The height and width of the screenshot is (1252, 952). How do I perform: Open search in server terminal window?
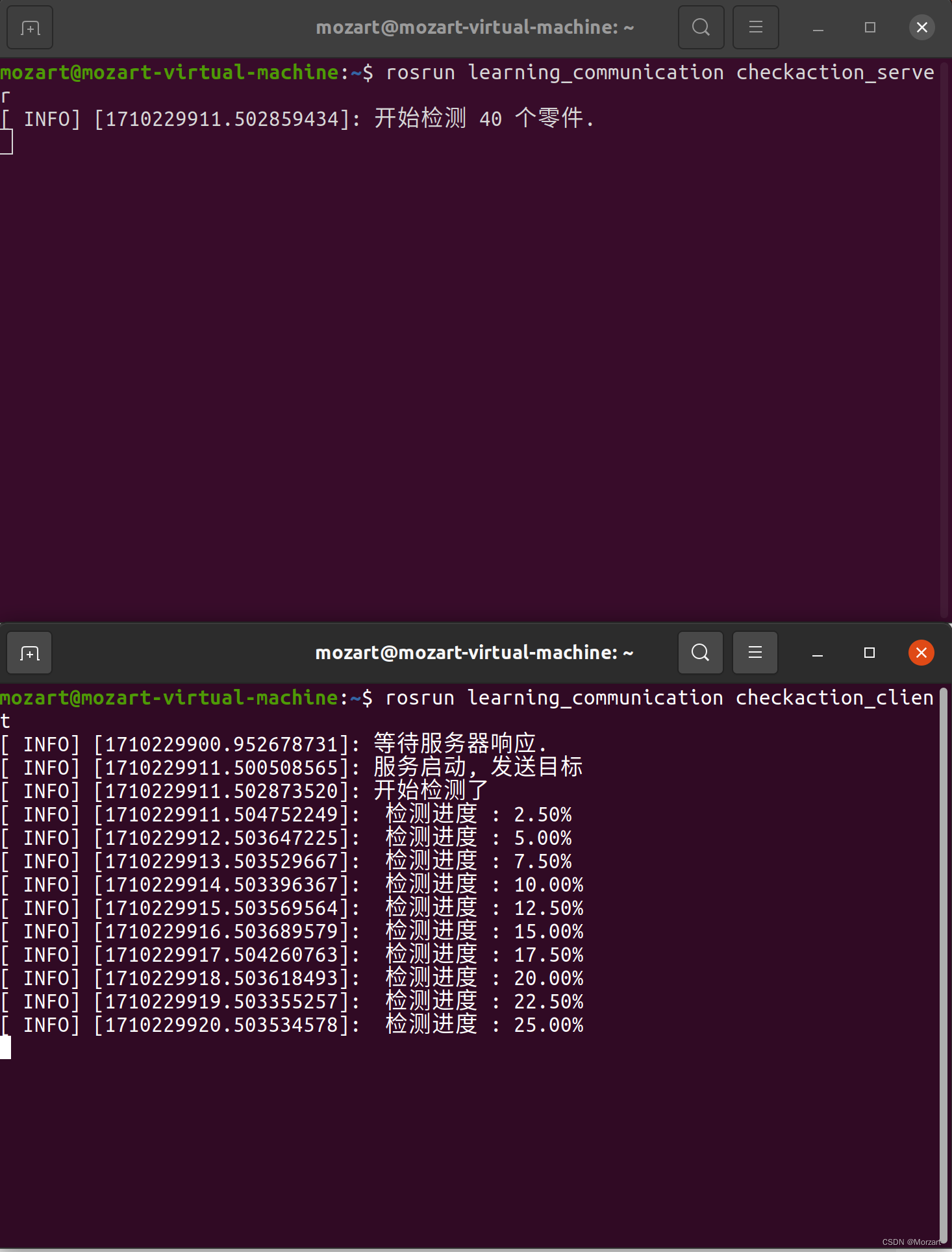click(x=701, y=27)
